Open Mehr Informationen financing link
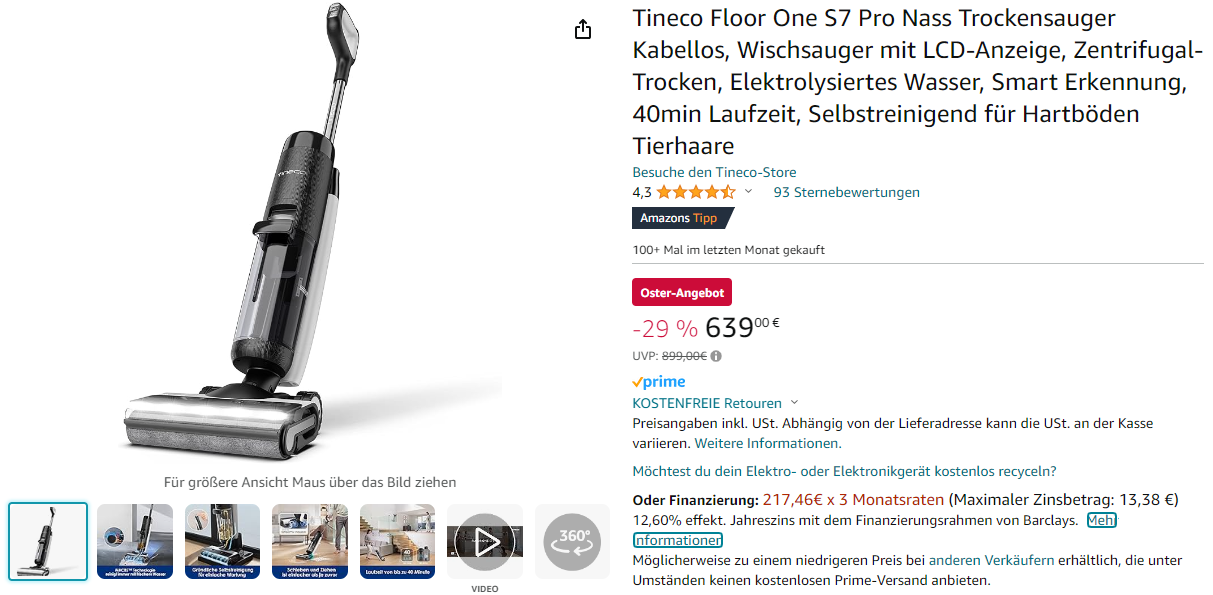Viewport: 1213px width, 595px height. tap(677, 540)
